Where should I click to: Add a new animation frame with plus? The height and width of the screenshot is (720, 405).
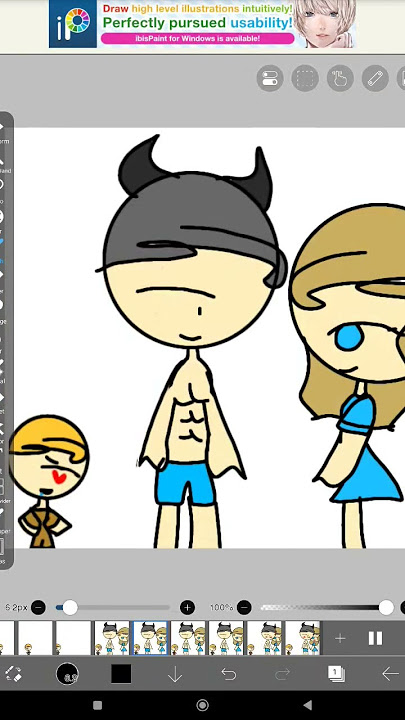point(340,638)
